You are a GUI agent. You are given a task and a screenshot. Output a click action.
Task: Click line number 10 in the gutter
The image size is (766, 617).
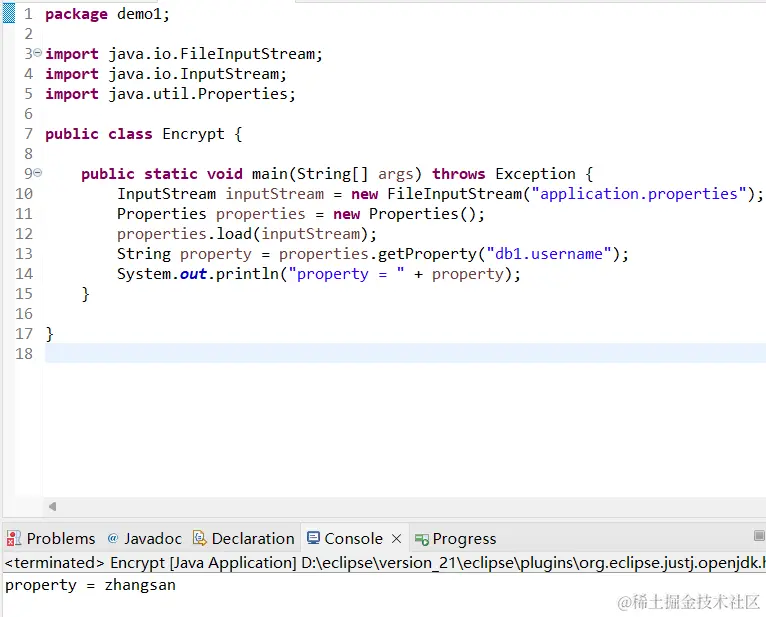[x=24, y=193]
